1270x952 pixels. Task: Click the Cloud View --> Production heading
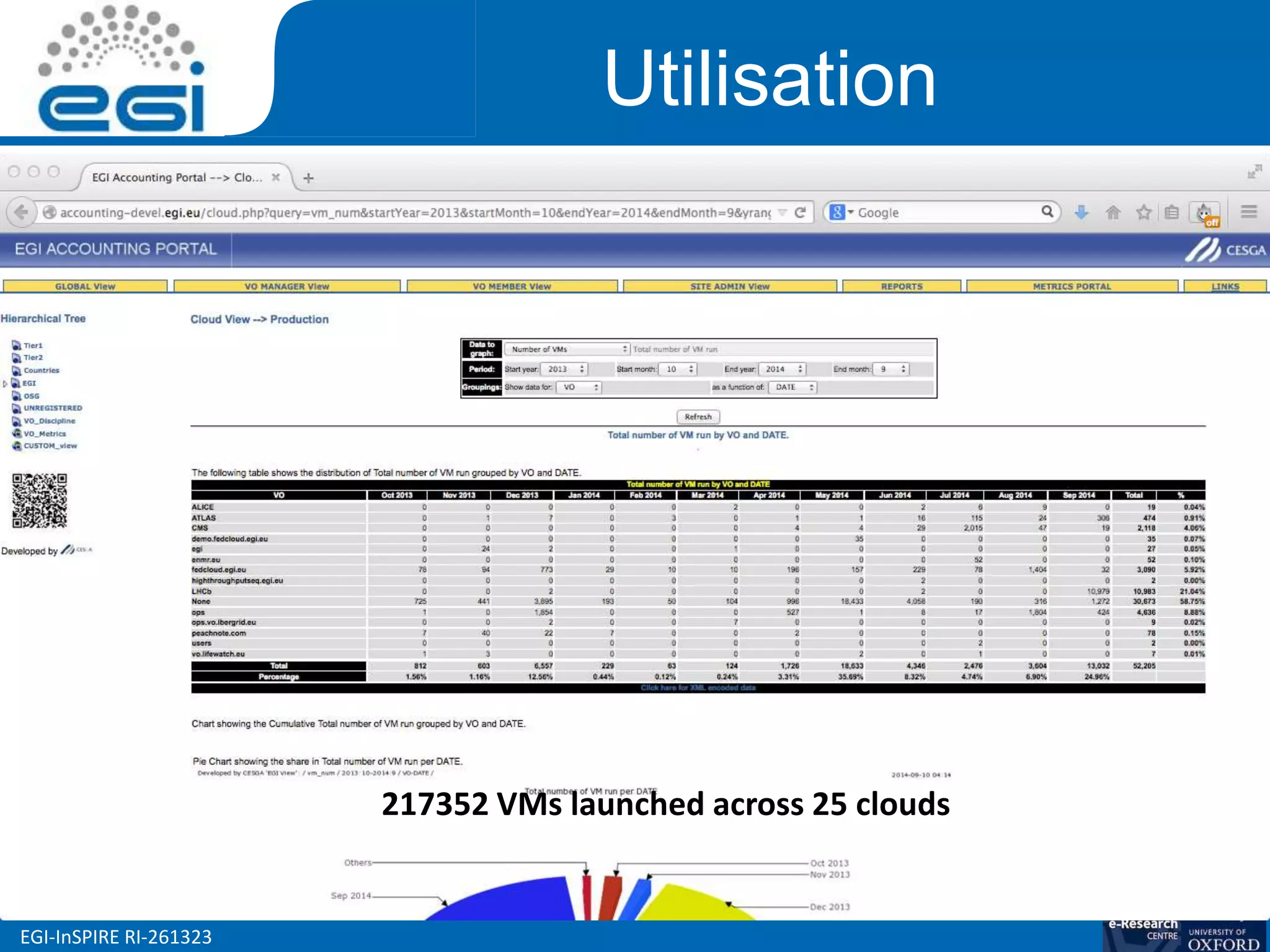(259, 319)
